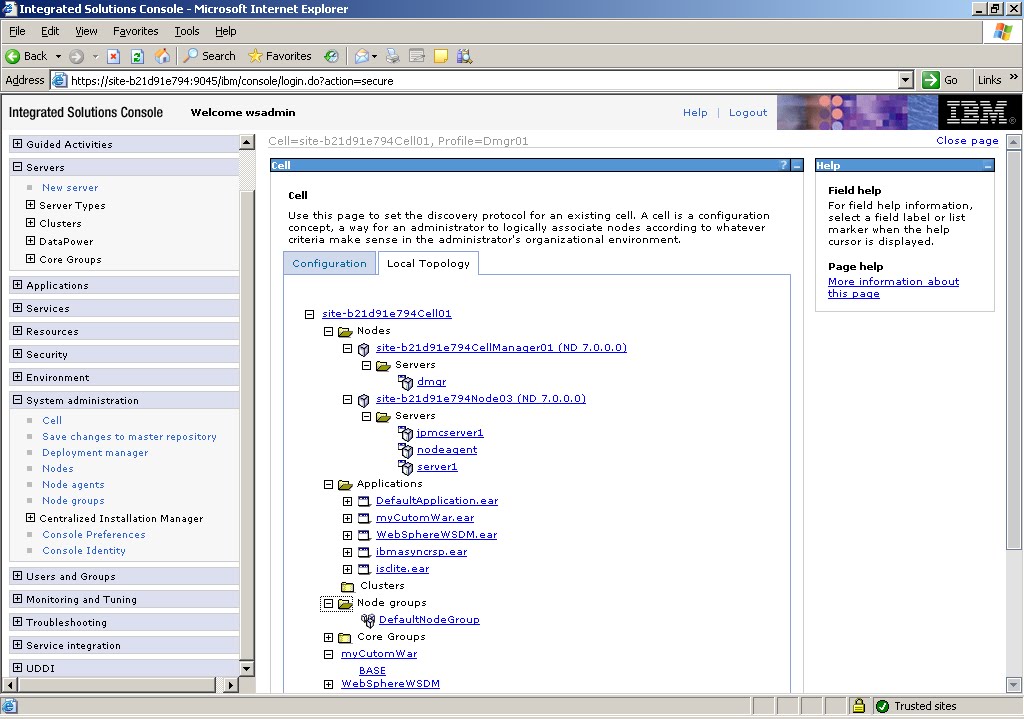Click the Logout link
The width and height of the screenshot is (1024, 719).
tap(748, 112)
